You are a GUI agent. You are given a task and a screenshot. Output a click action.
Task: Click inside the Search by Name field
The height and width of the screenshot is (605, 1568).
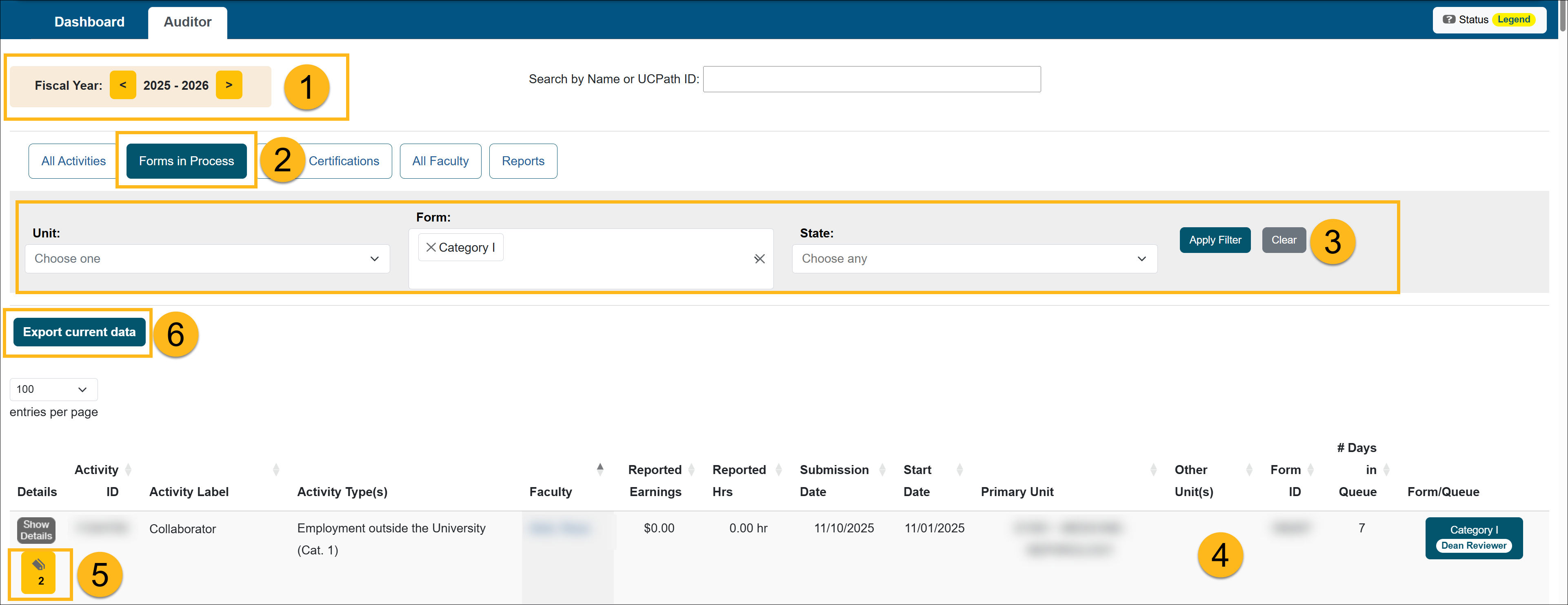pyautogui.click(x=872, y=78)
